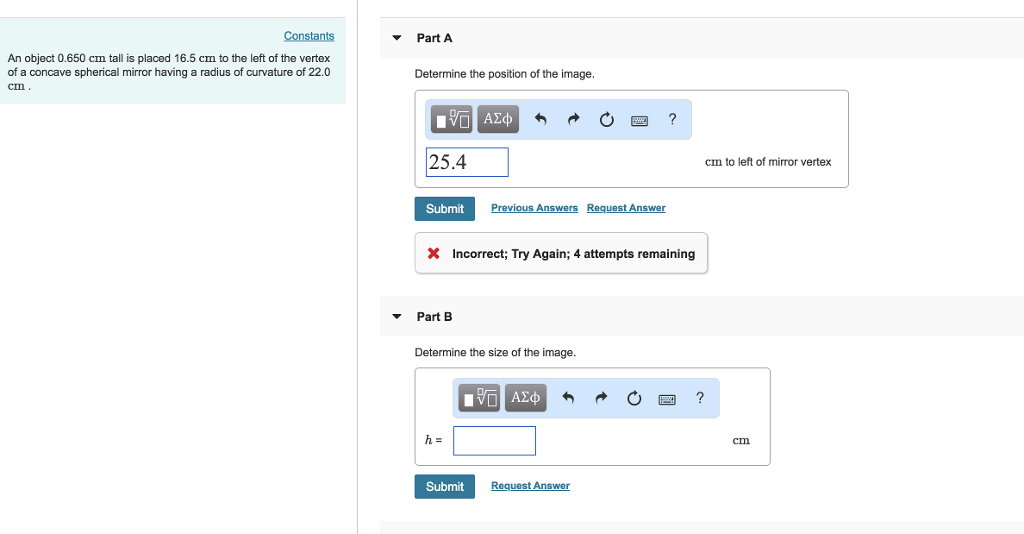Collapse the Part B section
The width and height of the screenshot is (1024, 534).
click(397, 317)
